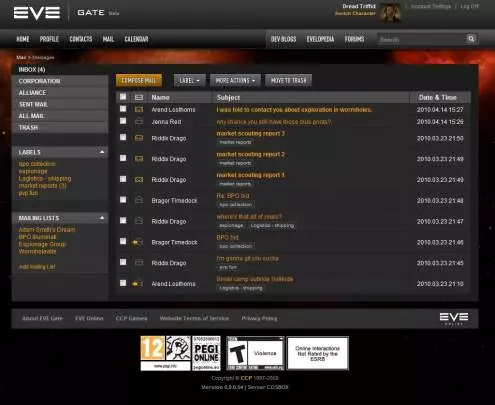Check box for market scouting report 3

point(123,137)
